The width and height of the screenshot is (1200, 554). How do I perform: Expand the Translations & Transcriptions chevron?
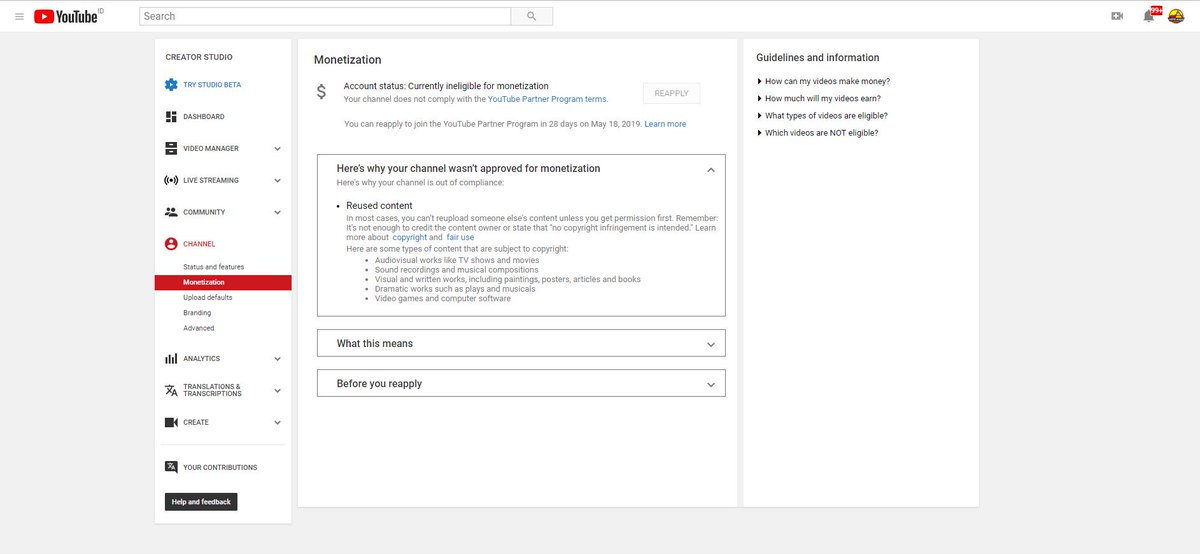pyautogui.click(x=277, y=391)
